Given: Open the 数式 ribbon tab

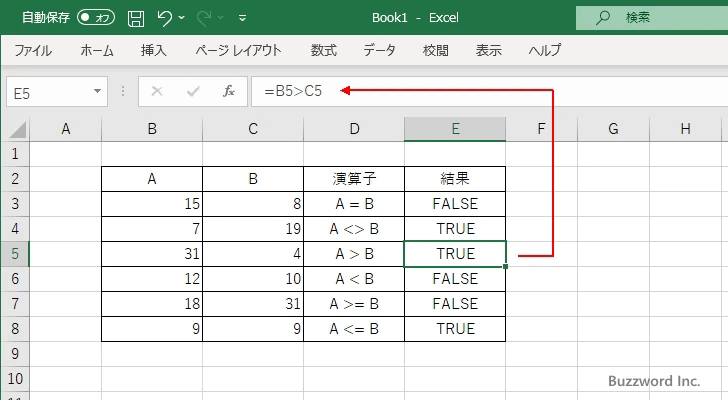Looking at the screenshot, I should click(324, 50).
